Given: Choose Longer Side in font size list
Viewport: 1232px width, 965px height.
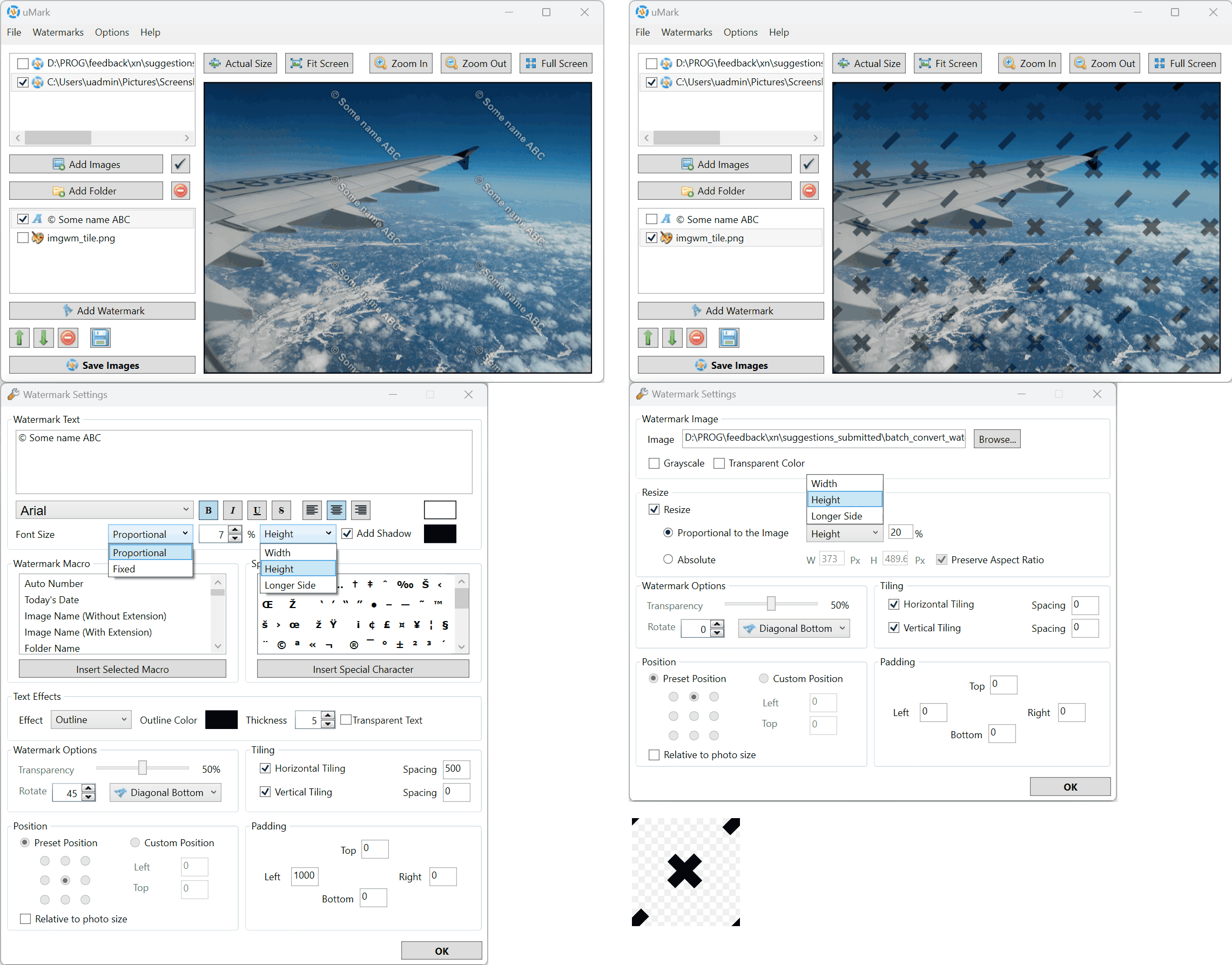Looking at the screenshot, I should (291, 585).
